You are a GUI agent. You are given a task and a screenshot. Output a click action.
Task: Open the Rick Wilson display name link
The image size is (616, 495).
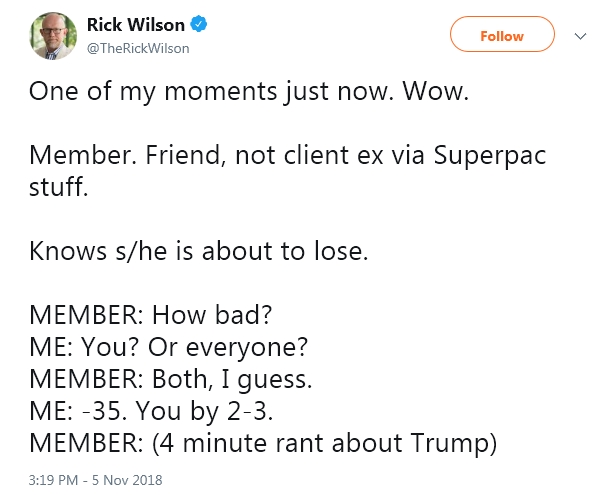tap(136, 25)
